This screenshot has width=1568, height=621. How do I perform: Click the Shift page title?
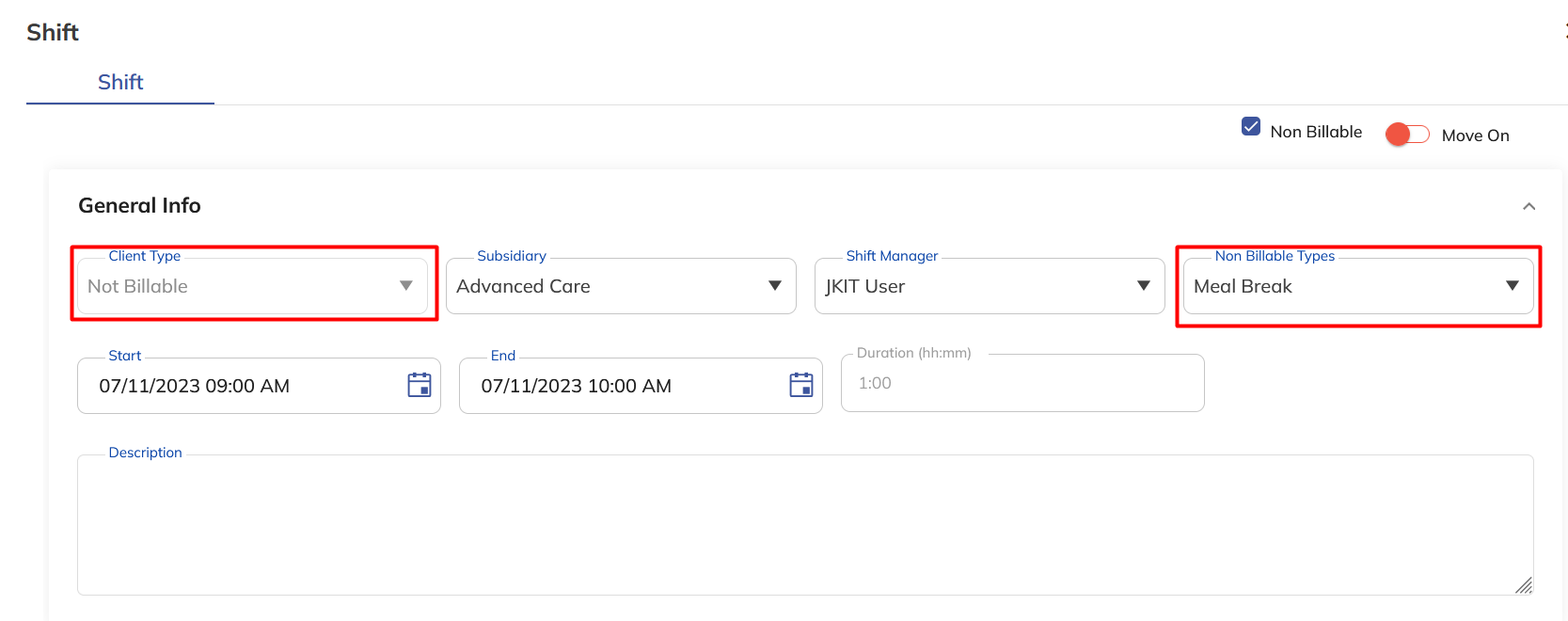(x=53, y=32)
